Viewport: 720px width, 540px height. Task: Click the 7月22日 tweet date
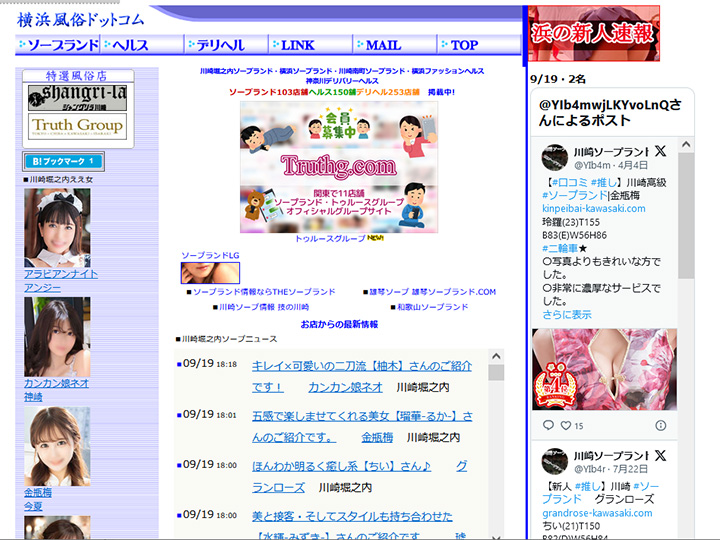coord(630,469)
